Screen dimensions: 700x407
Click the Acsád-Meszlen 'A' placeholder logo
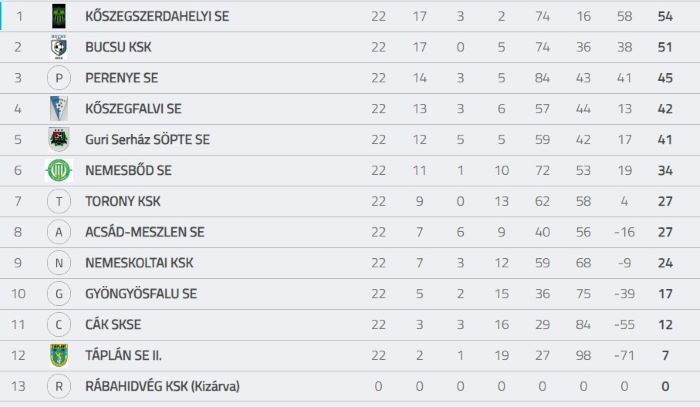pyautogui.click(x=59, y=232)
